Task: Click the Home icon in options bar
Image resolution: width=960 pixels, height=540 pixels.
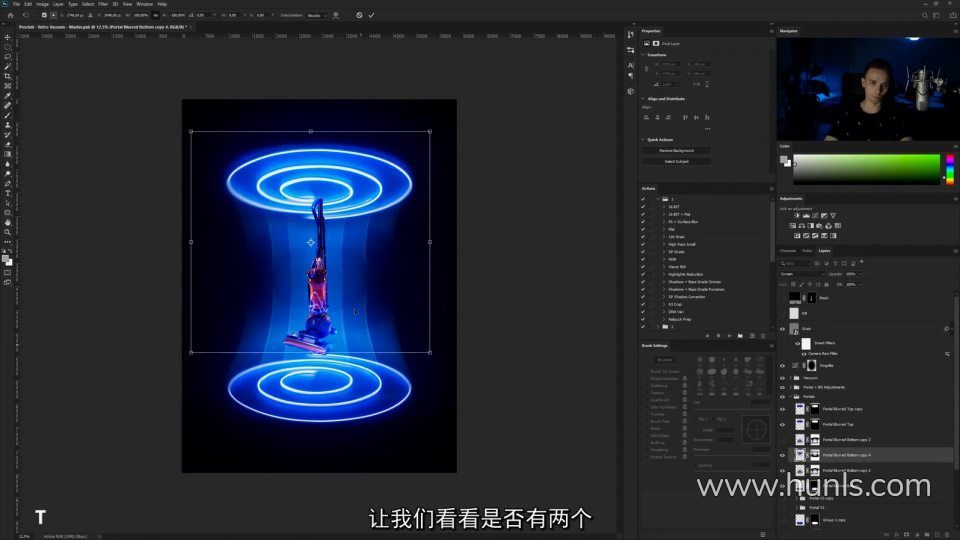Action: coord(10,15)
